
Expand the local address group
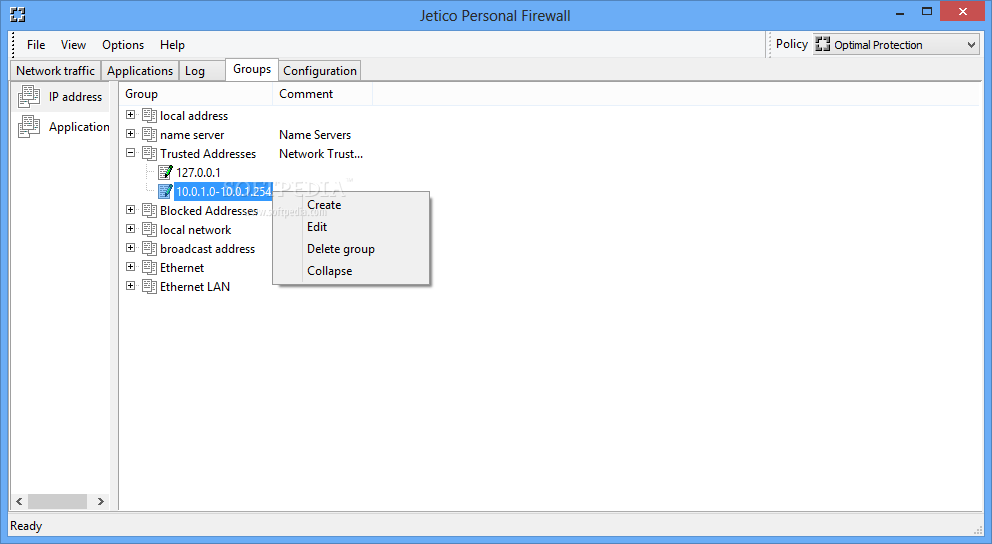(130, 114)
